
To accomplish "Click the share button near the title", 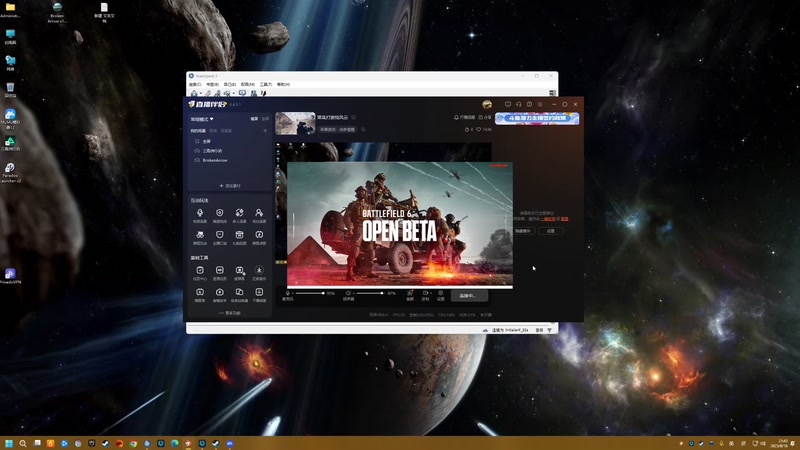I will (x=485, y=117).
